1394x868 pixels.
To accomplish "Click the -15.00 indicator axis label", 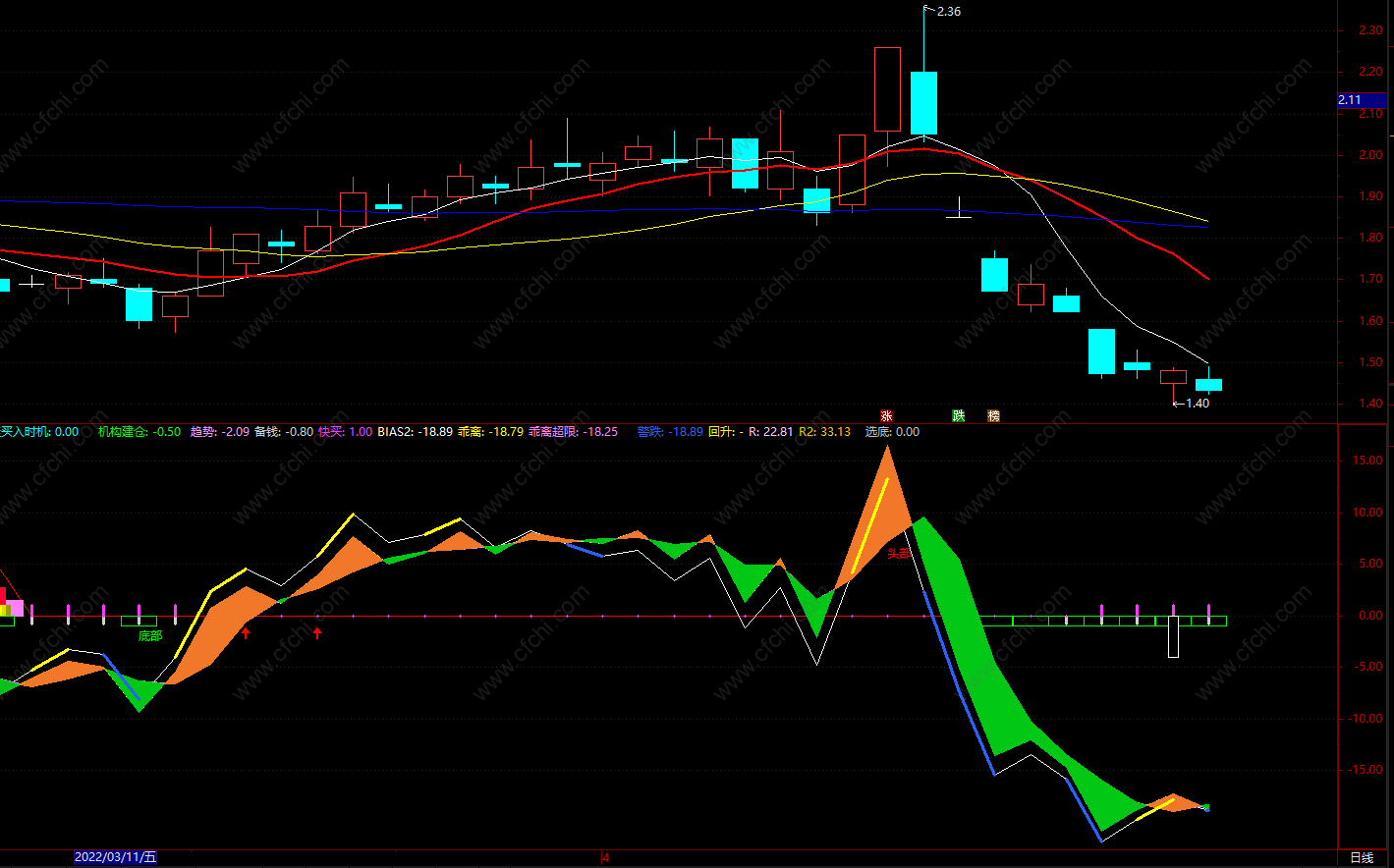I will click(1366, 770).
